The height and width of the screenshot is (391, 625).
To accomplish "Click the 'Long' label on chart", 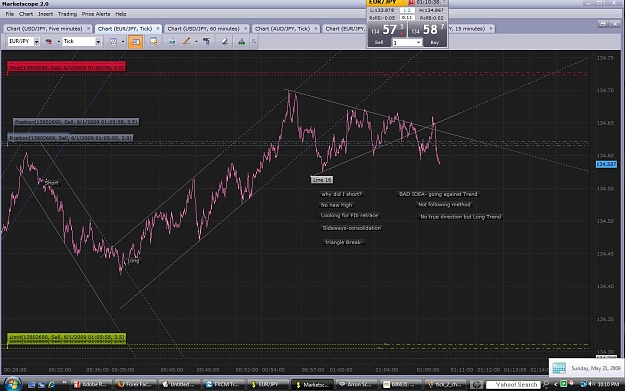I will pos(134,261).
